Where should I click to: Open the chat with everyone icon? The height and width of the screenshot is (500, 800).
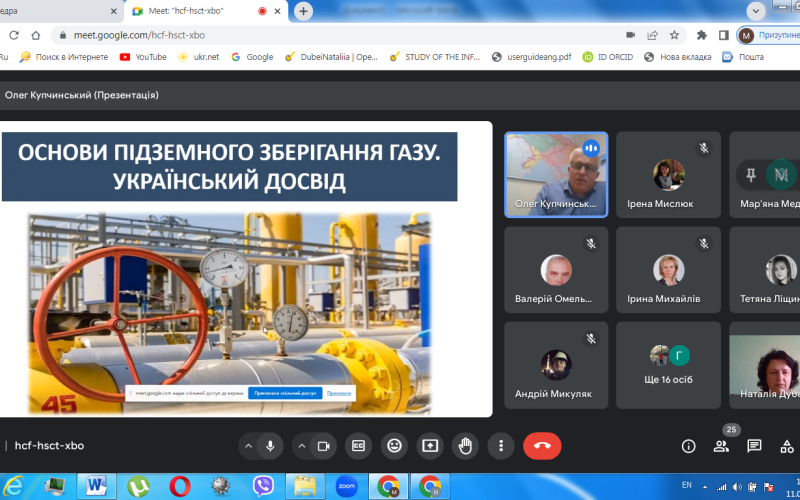coord(754,446)
